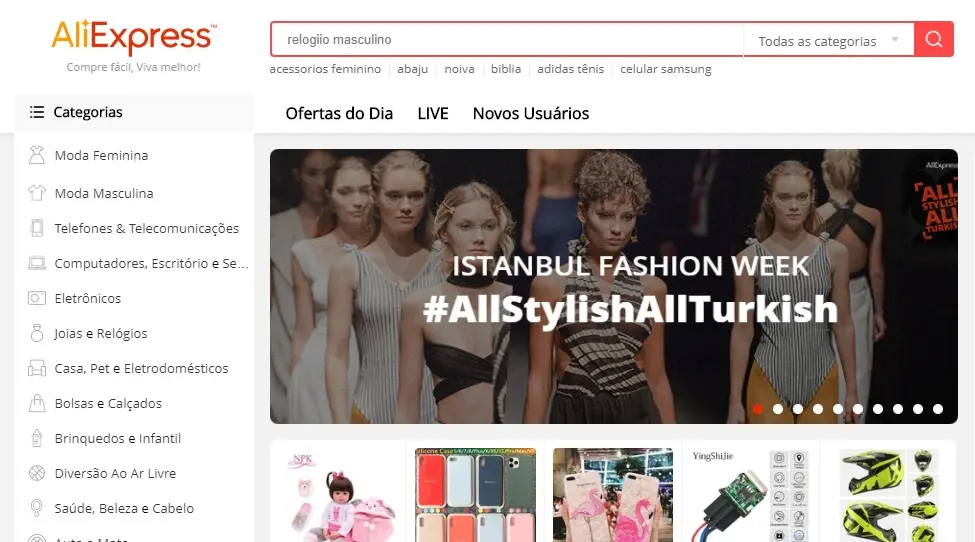This screenshot has width=975, height=542.
Task: Click the celular samsung suggestion link
Action: tap(666, 69)
